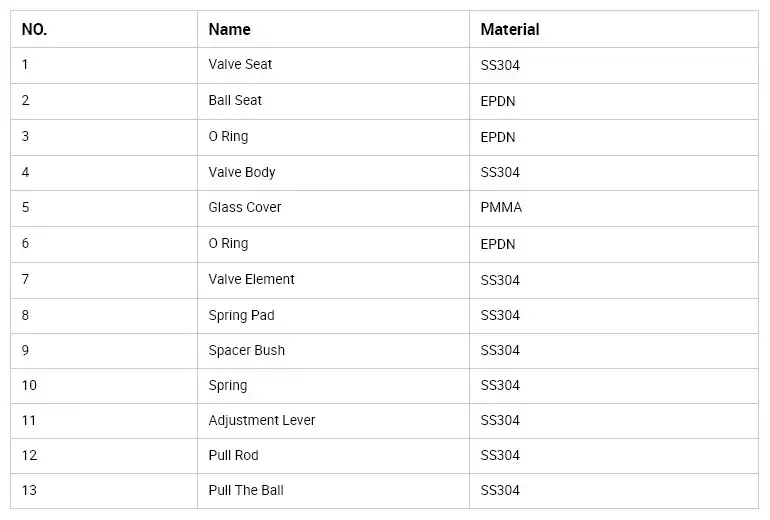Click the "Pull The Ball" cell

(246, 491)
